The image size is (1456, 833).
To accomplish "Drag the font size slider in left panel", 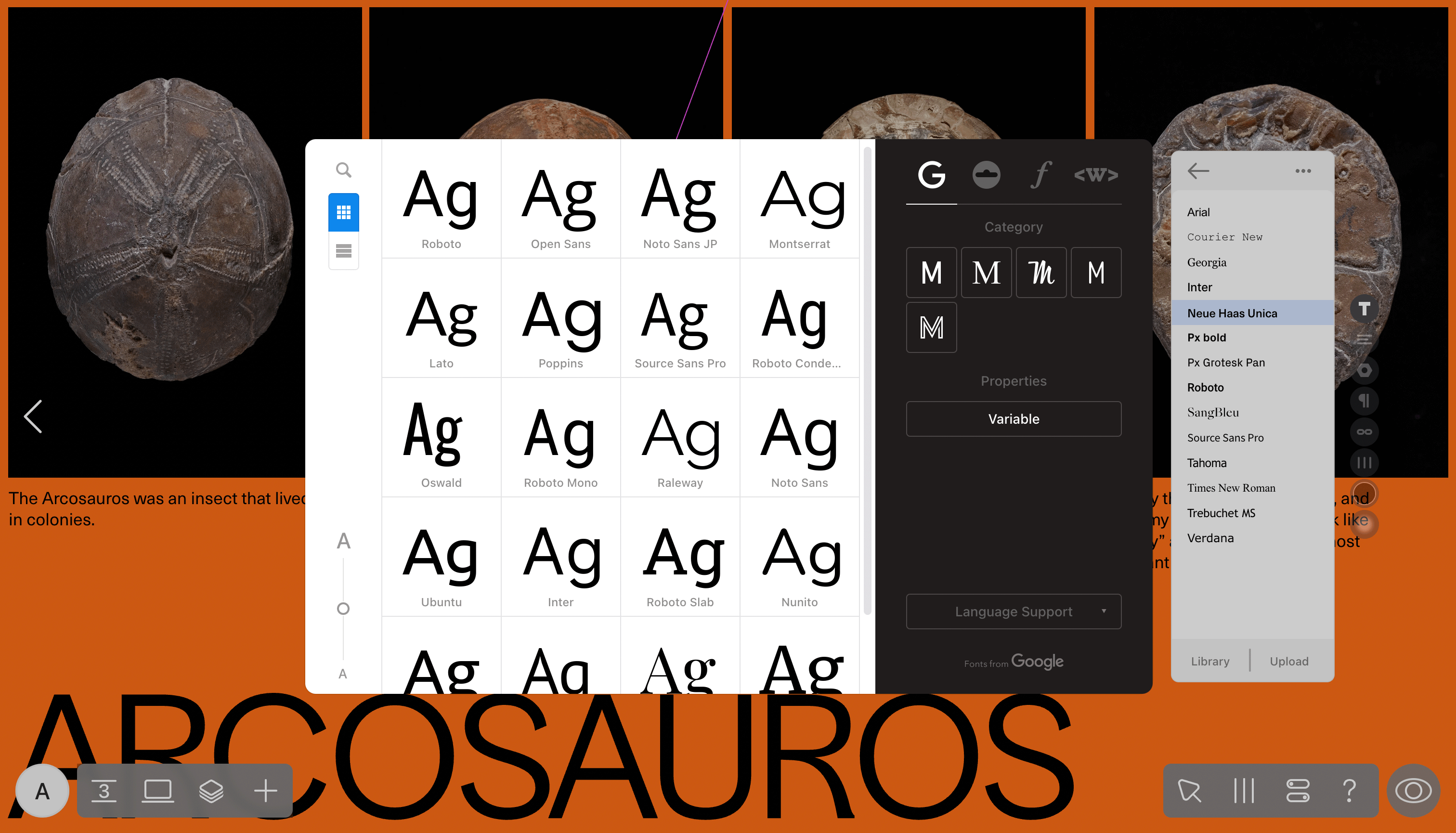I will pos(343,609).
